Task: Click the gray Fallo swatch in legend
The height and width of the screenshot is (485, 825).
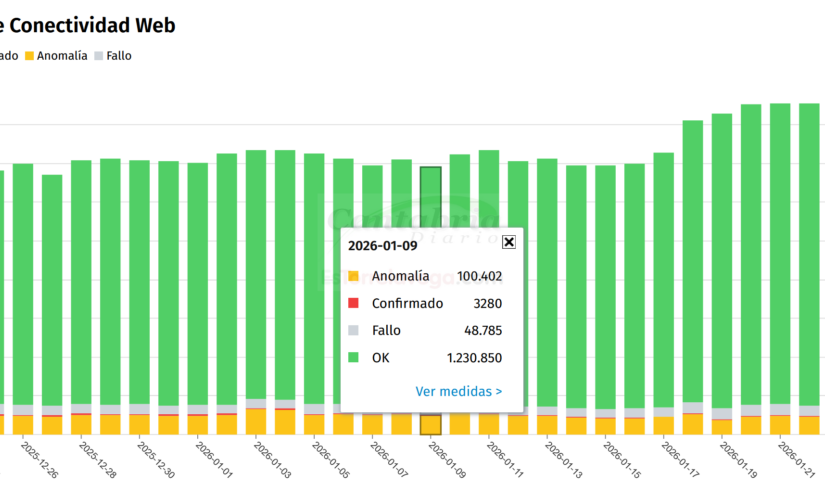Action: [x=99, y=56]
